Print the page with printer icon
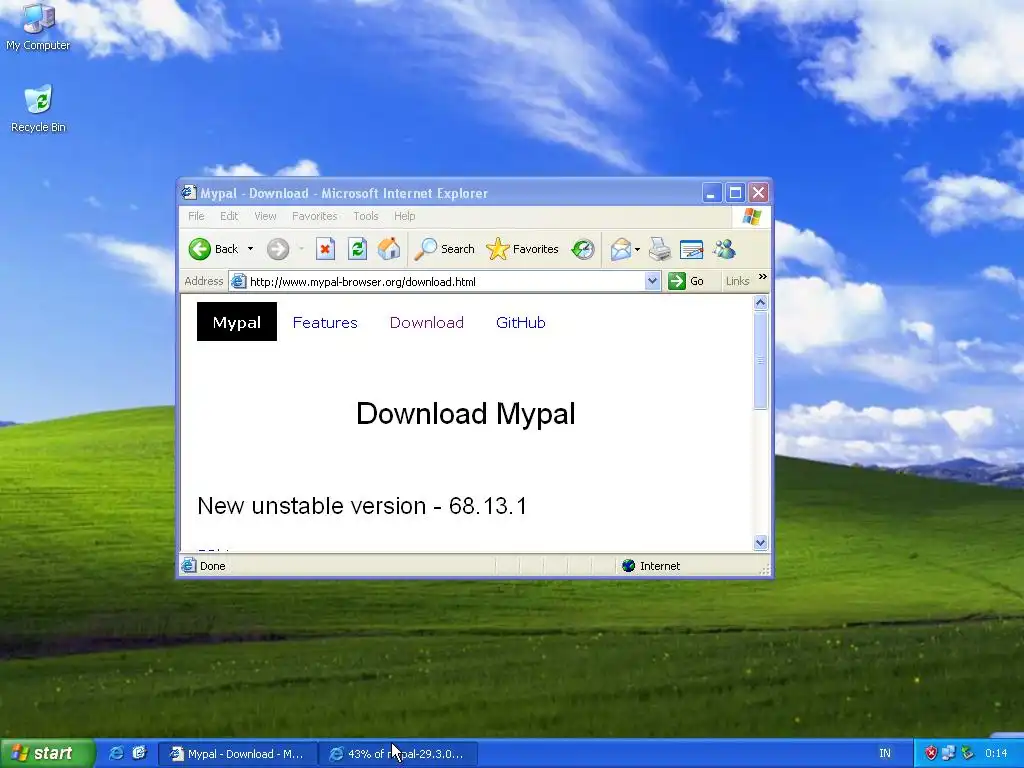The image size is (1024, 768). point(660,249)
